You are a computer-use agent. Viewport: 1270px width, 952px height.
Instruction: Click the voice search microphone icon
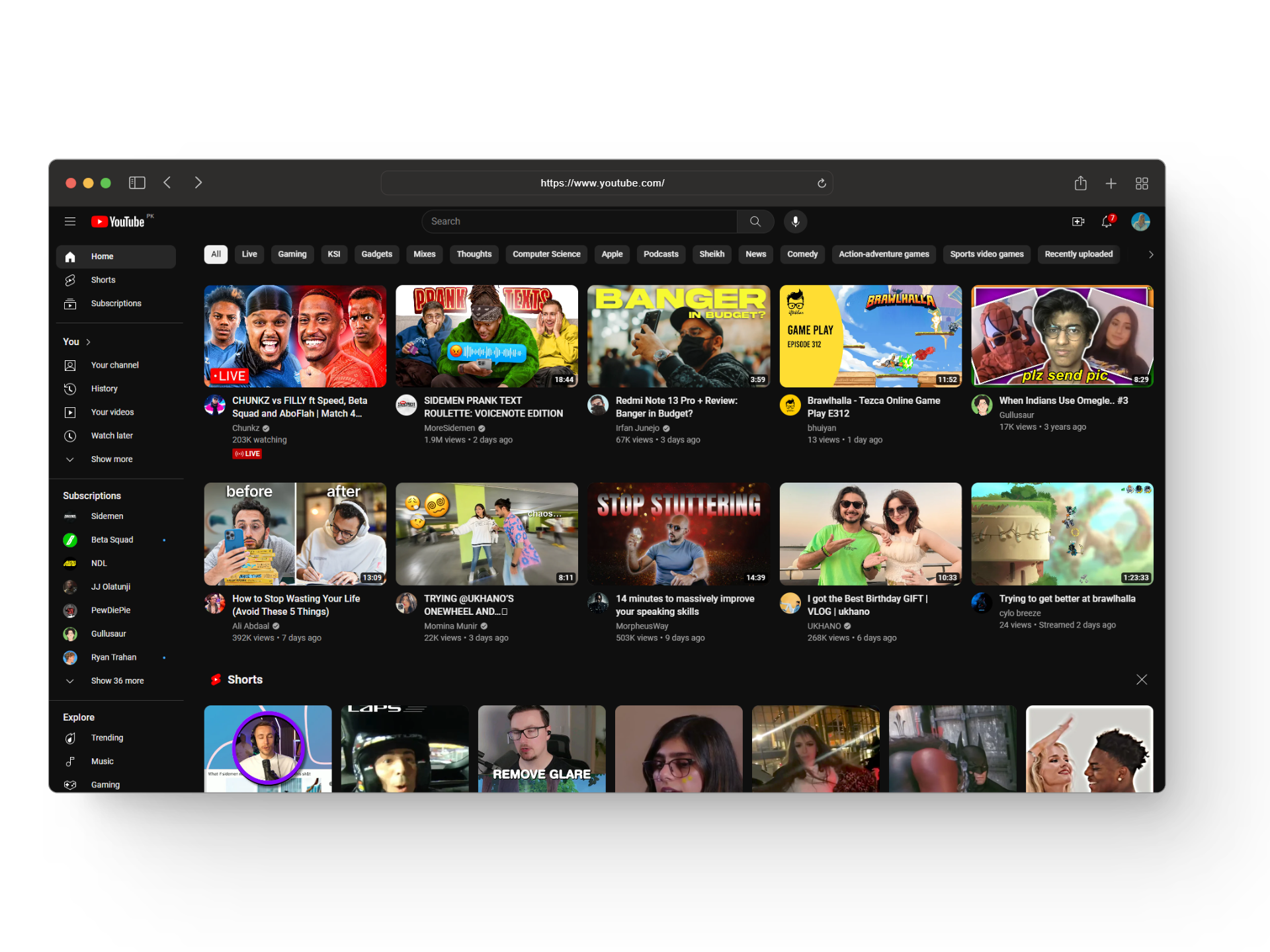tap(795, 221)
